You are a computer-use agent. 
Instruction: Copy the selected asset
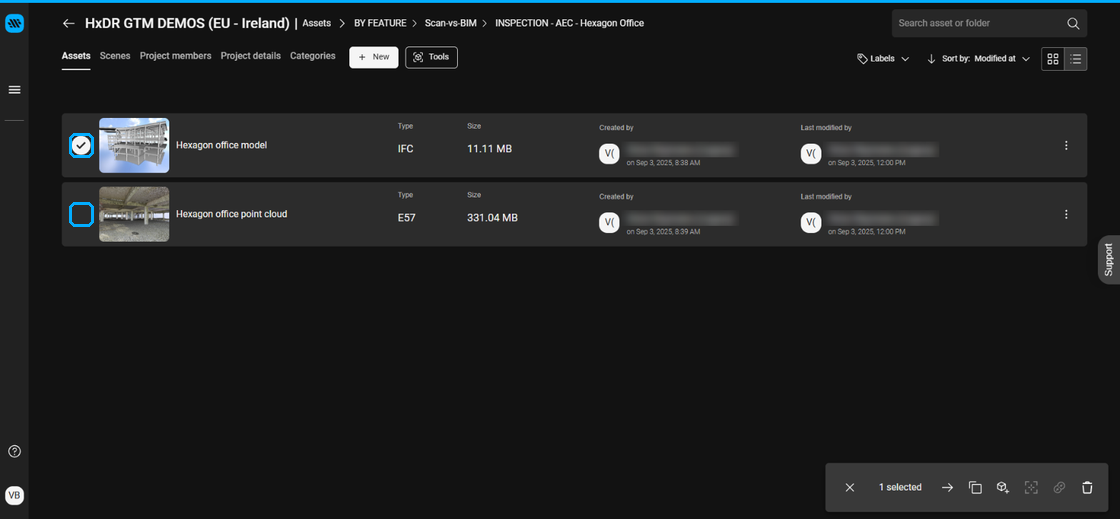[x=975, y=488]
